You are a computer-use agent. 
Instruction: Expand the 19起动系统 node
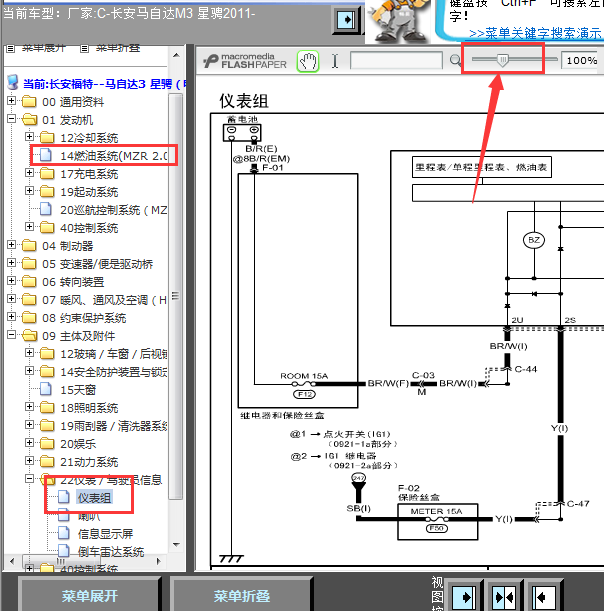click(x=30, y=190)
